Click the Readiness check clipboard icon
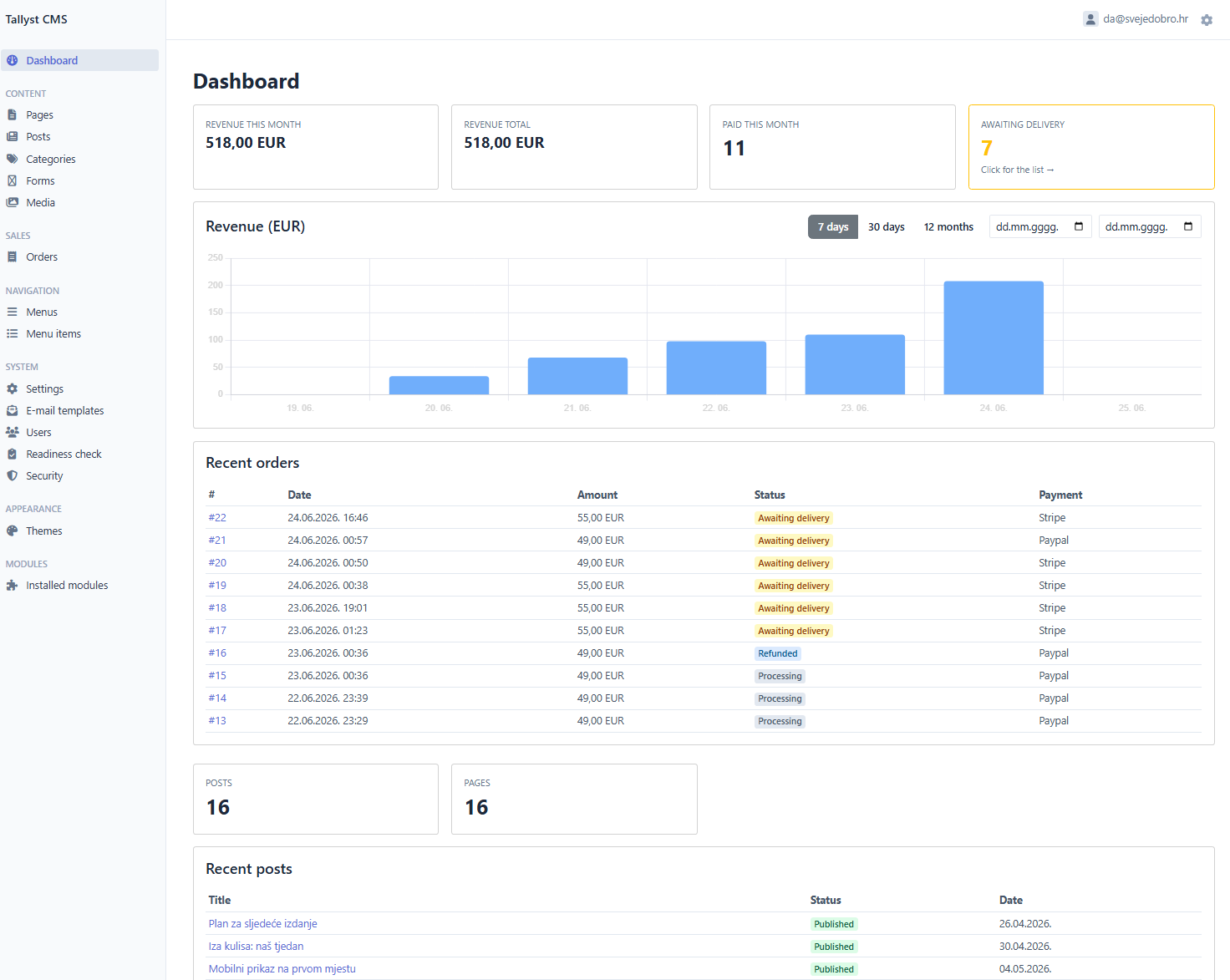This screenshot has width=1230, height=980. point(12,454)
